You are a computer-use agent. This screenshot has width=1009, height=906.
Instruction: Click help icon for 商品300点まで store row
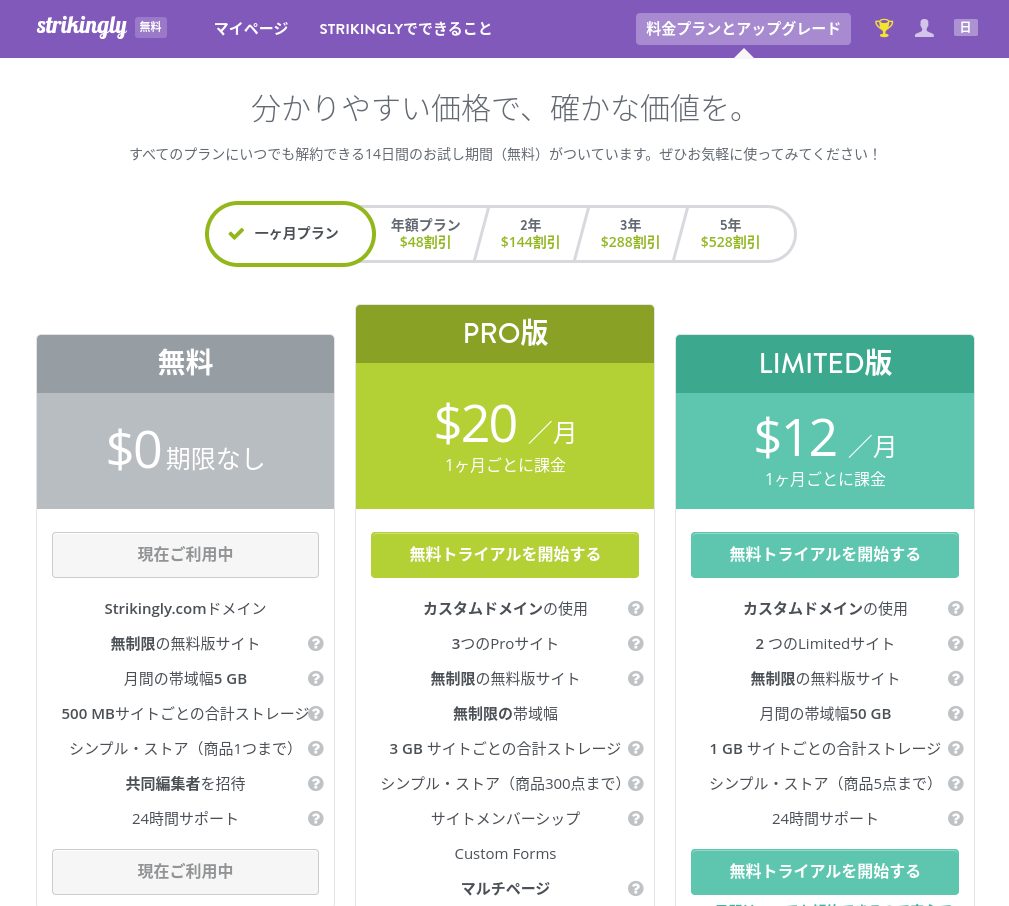pyautogui.click(x=636, y=784)
